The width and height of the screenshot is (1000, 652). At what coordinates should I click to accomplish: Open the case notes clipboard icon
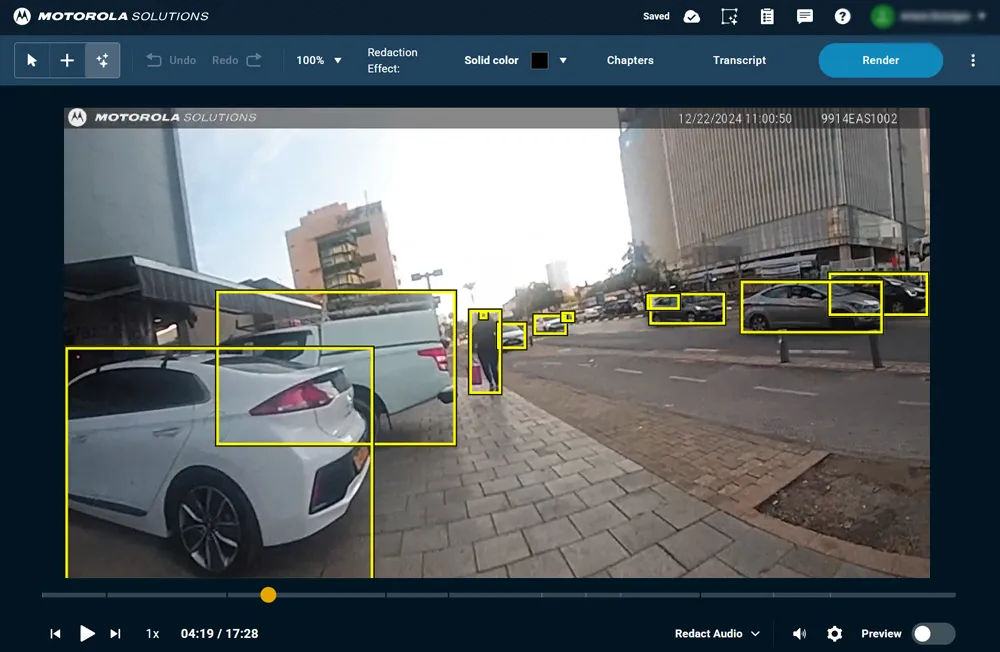click(767, 16)
